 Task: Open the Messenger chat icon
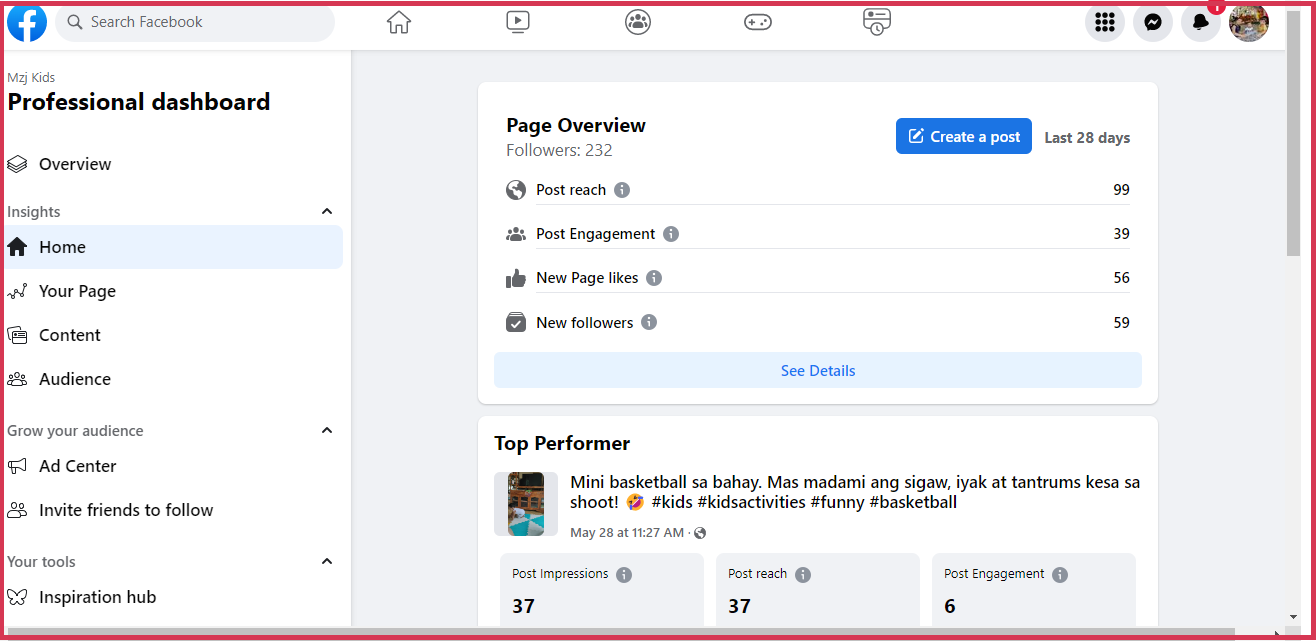coord(1153,23)
